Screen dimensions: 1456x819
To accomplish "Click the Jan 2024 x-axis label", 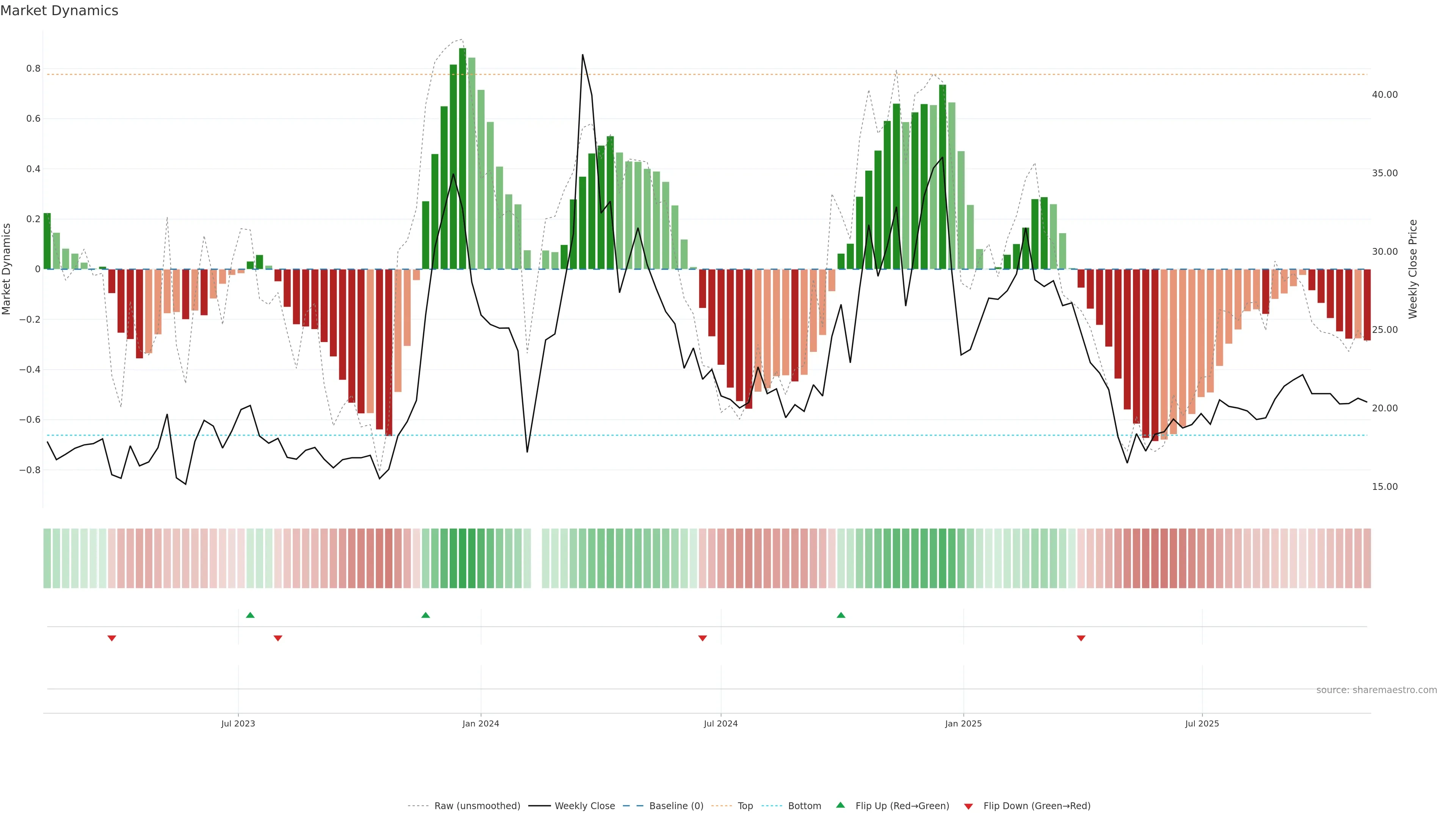I will coord(480,723).
